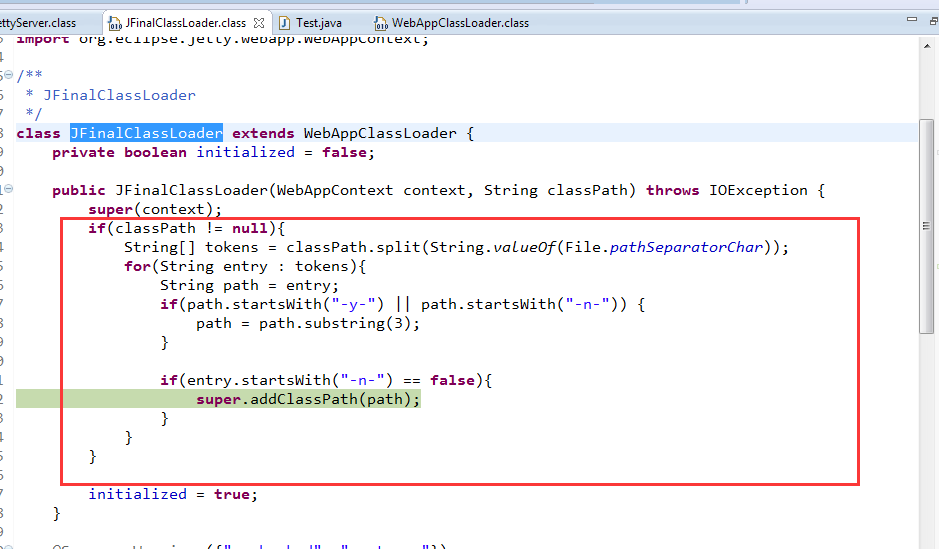Click 'String[] tokens' declaration
Viewport: 939px width, 549px height.
point(191,247)
